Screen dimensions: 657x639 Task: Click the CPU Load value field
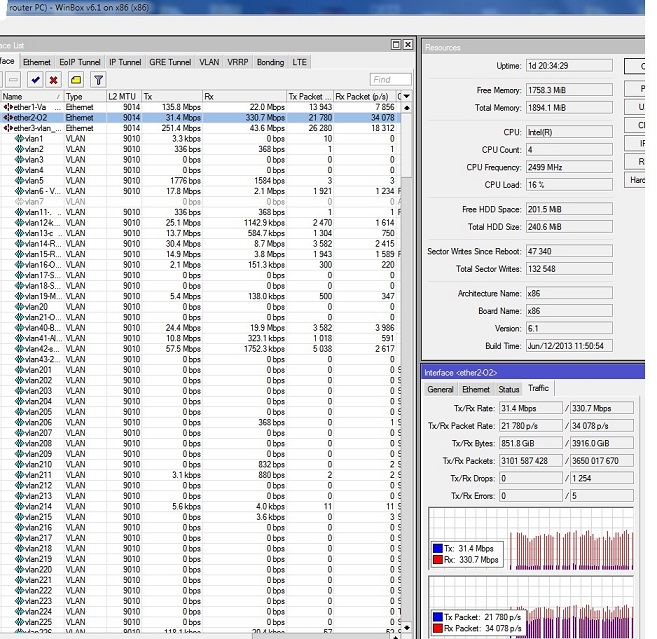tap(569, 185)
